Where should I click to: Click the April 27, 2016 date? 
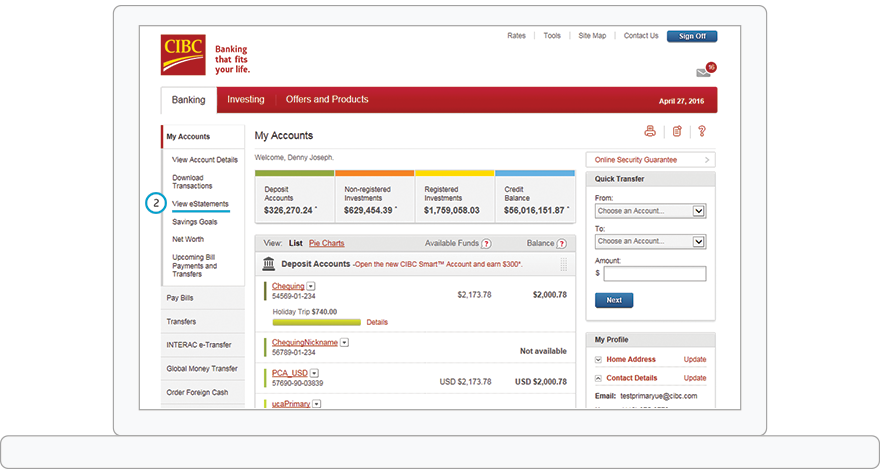coord(681,101)
